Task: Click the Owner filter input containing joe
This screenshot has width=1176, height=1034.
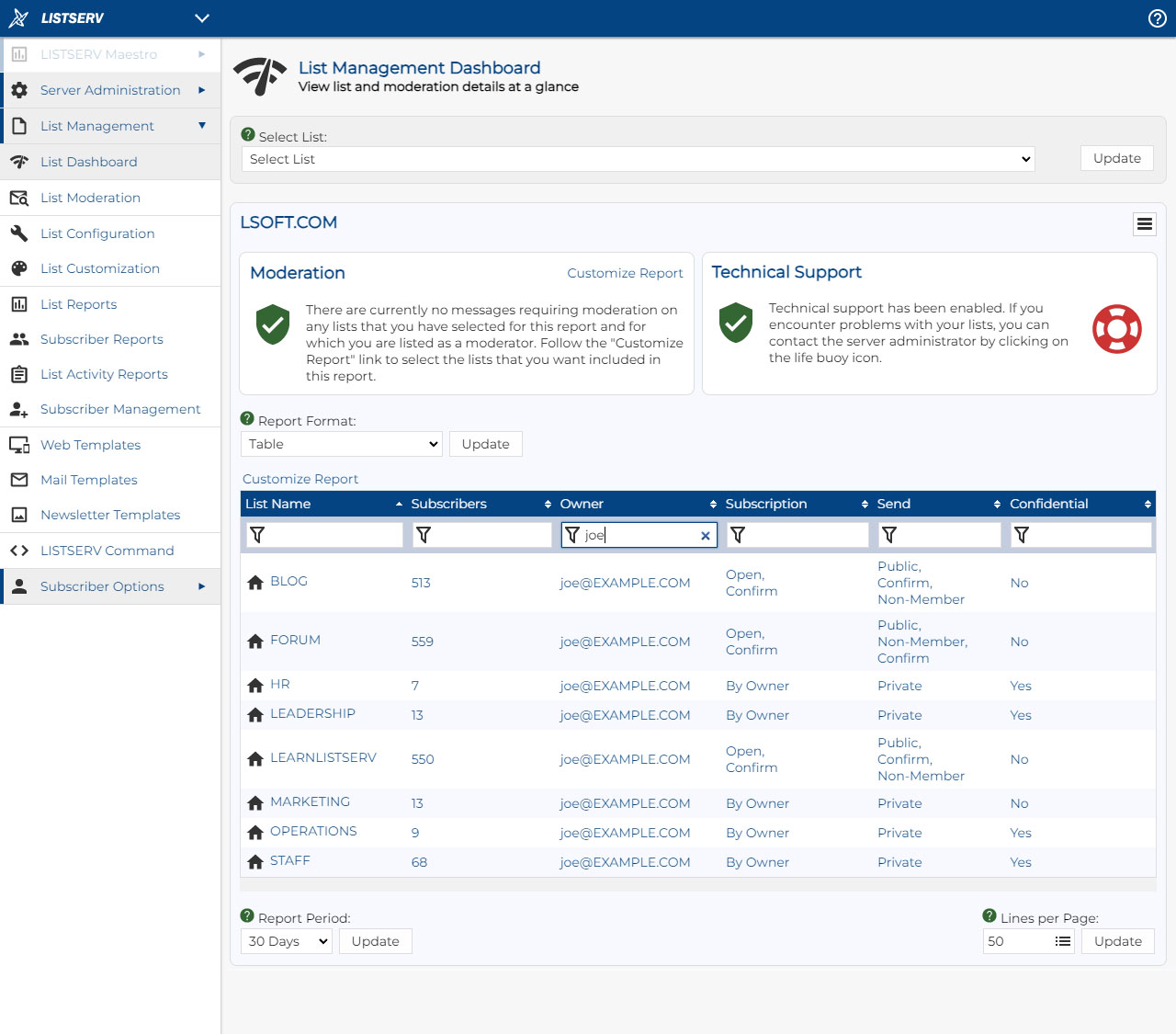Action: click(639, 535)
